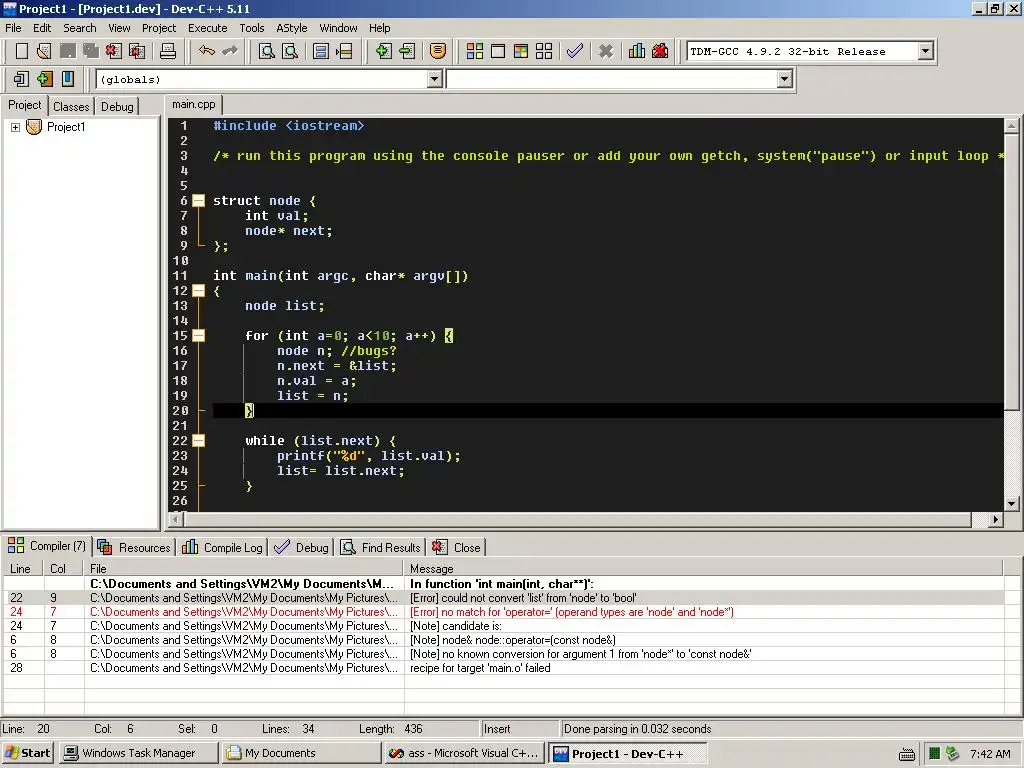Open the Find Results bottom tab
Image resolution: width=1024 pixels, height=768 pixels.
(x=380, y=547)
